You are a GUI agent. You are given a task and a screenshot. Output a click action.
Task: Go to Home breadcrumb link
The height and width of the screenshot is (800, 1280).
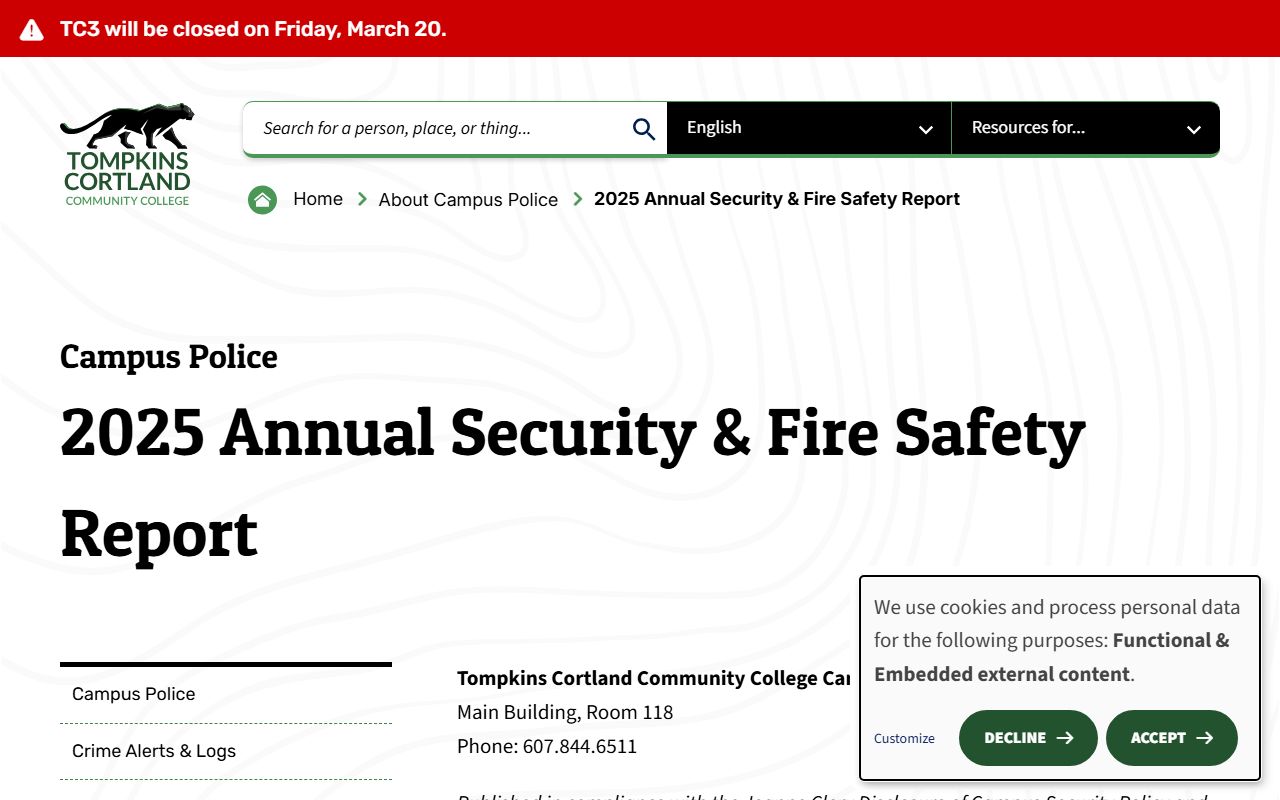318,199
